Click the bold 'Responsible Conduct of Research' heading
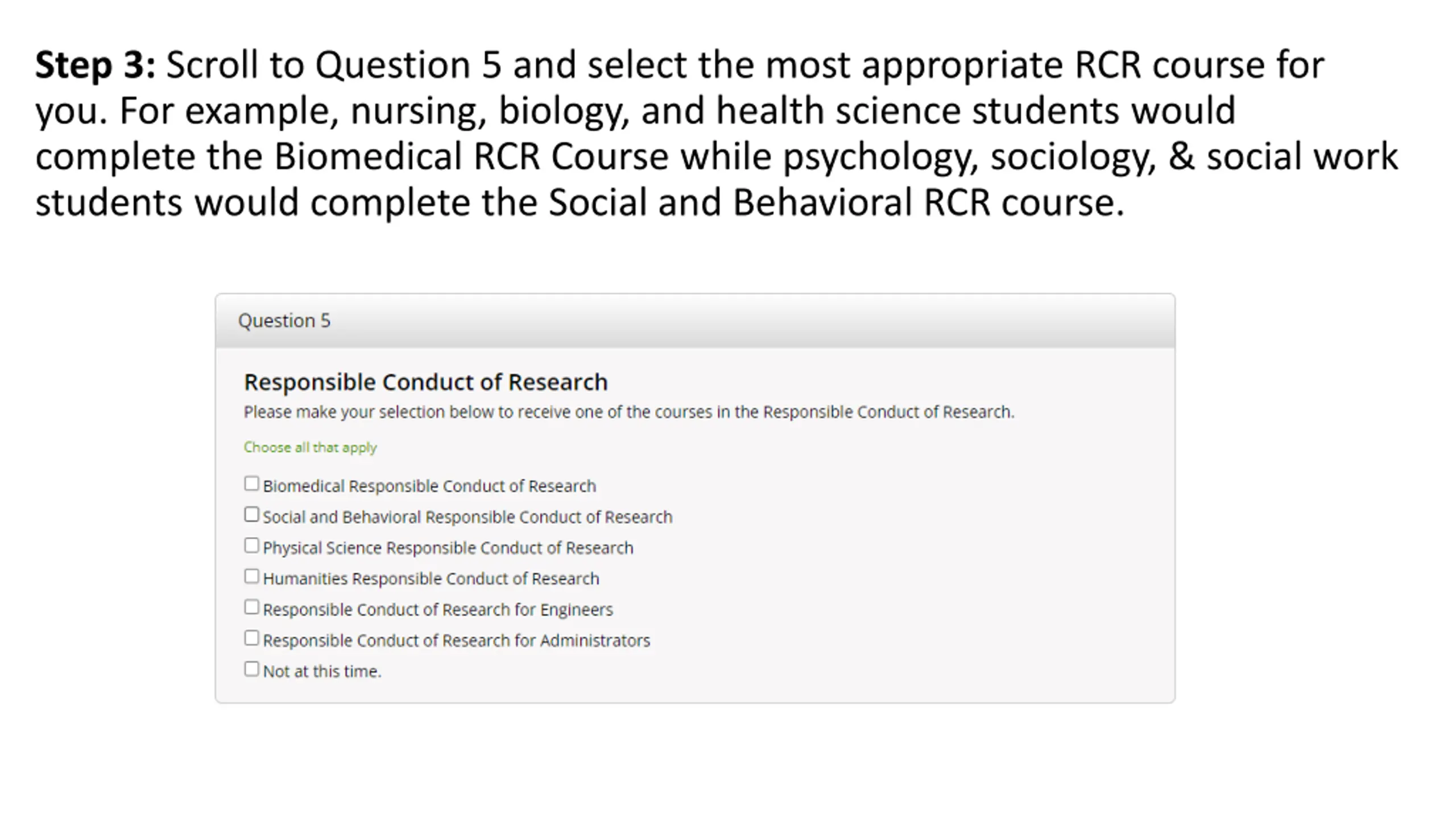The height and width of the screenshot is (819, 1456). (426, 382)
